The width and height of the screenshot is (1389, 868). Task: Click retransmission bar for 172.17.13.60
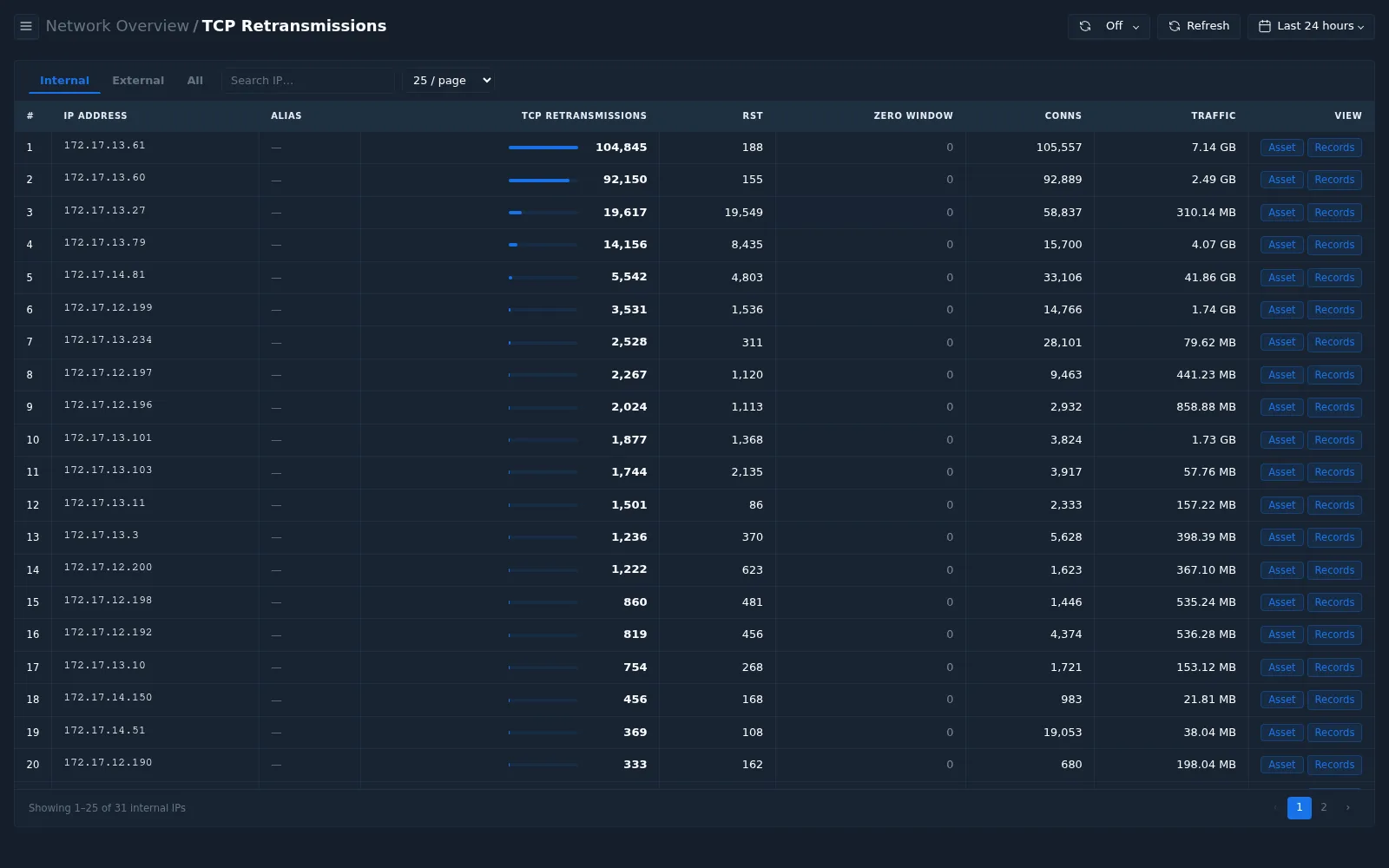(x=543, y=180)
